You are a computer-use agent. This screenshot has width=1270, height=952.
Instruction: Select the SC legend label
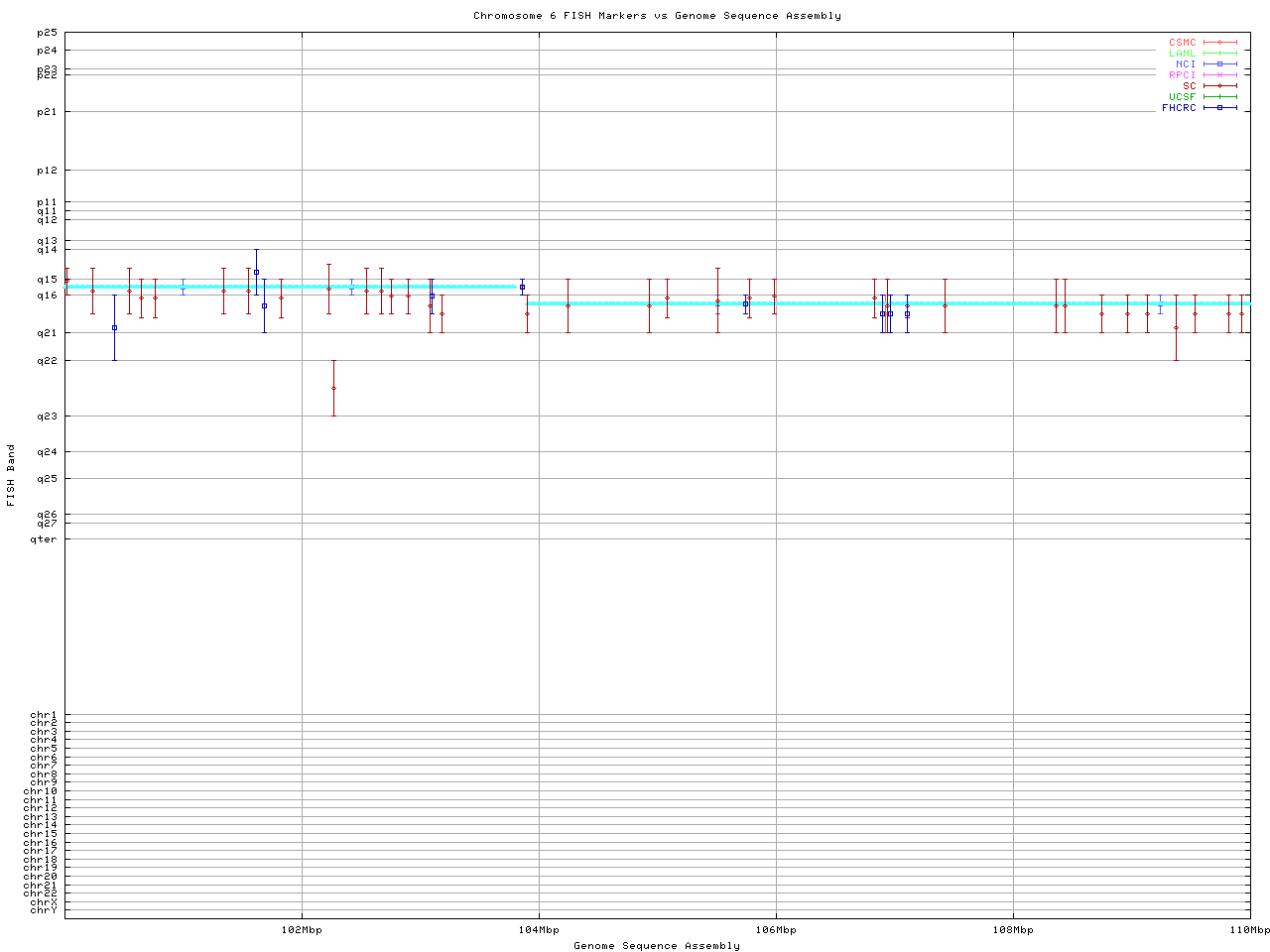[x=1189, y=86]
